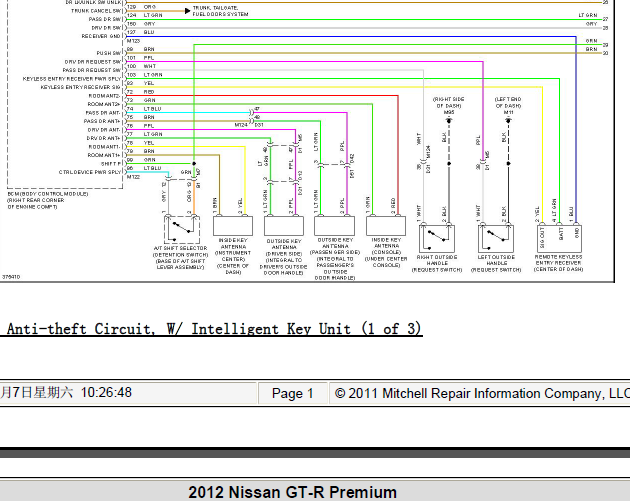The height and width of the screenshot is (501, 630).
Task: Click the PASS DR ANT- pin label
Action: point(103,113)
